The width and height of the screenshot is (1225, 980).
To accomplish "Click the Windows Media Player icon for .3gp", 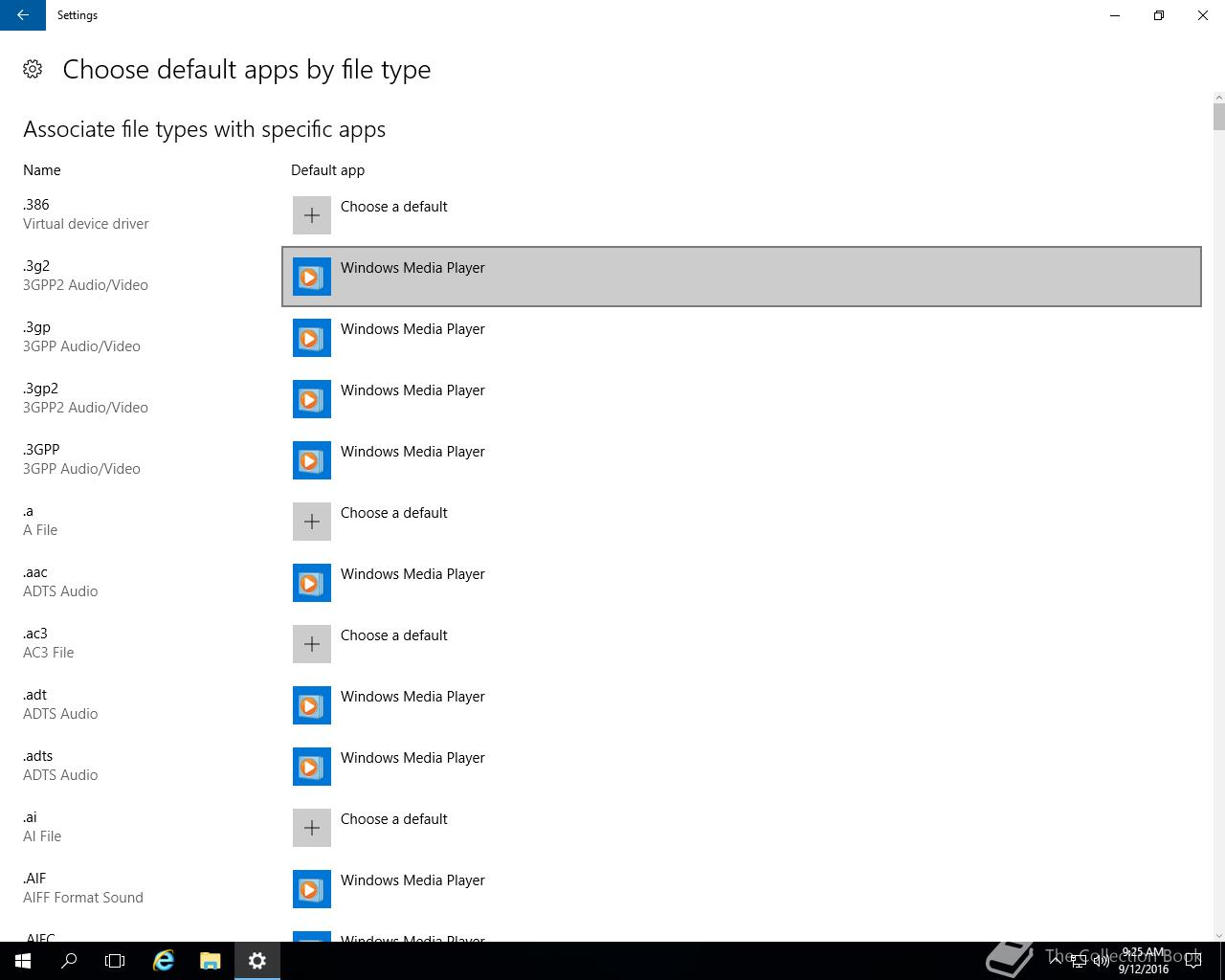I will (312, 338).
